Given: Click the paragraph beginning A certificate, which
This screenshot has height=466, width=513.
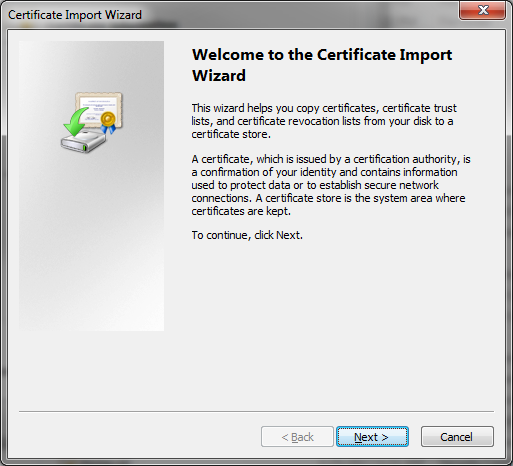Looking at the screenshot, I should point(331,185).
